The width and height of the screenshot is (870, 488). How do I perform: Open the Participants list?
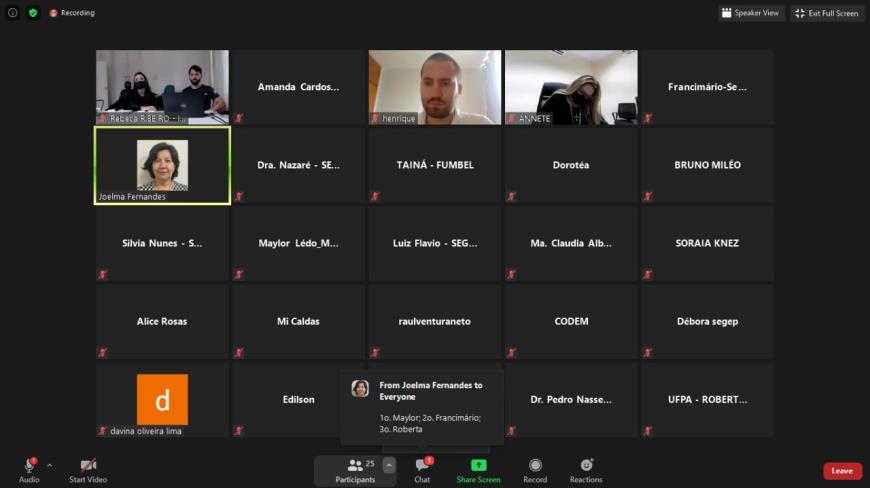click(x=355, y=470)
